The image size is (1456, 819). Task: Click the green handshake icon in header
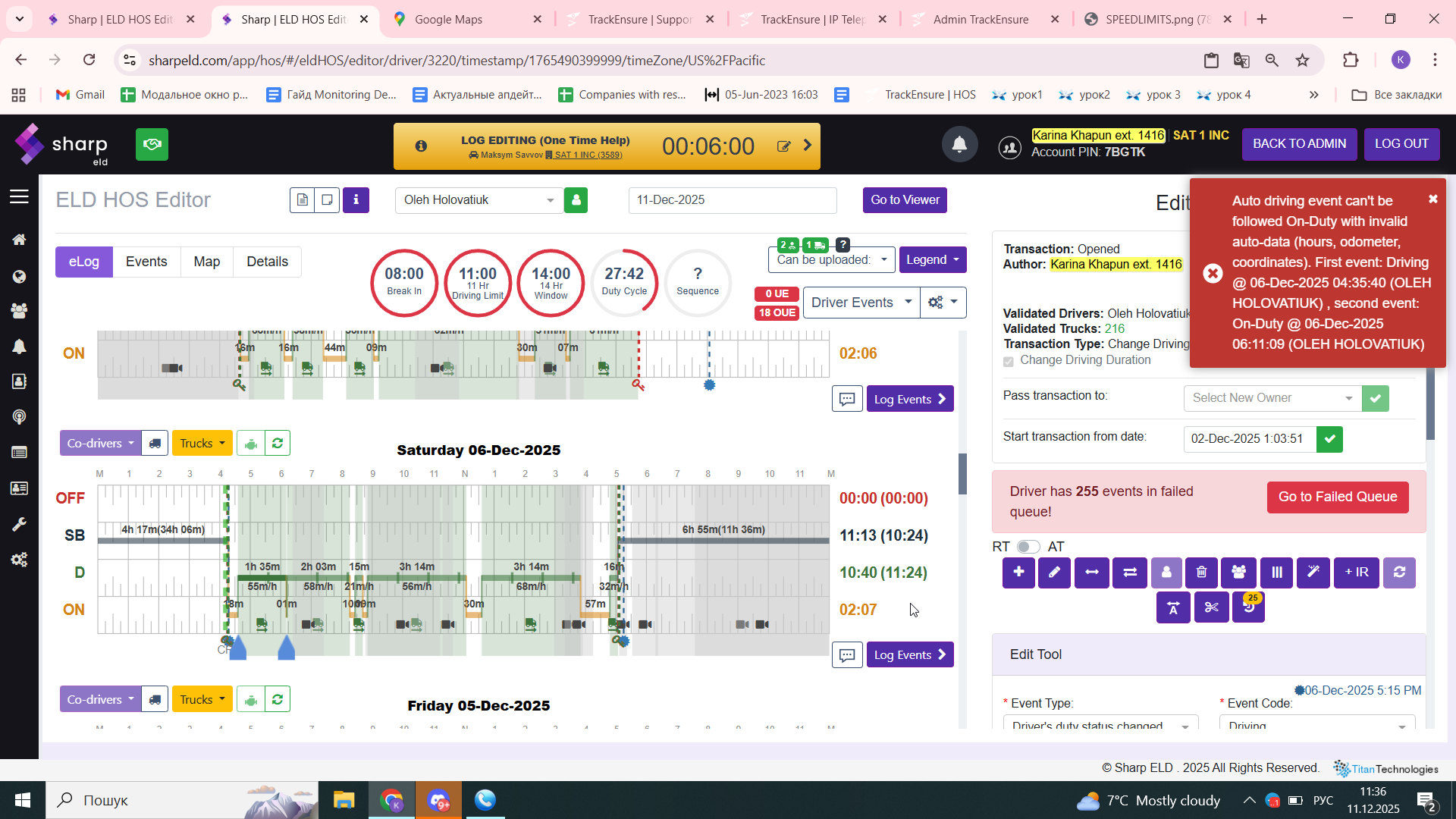(152, 144)
